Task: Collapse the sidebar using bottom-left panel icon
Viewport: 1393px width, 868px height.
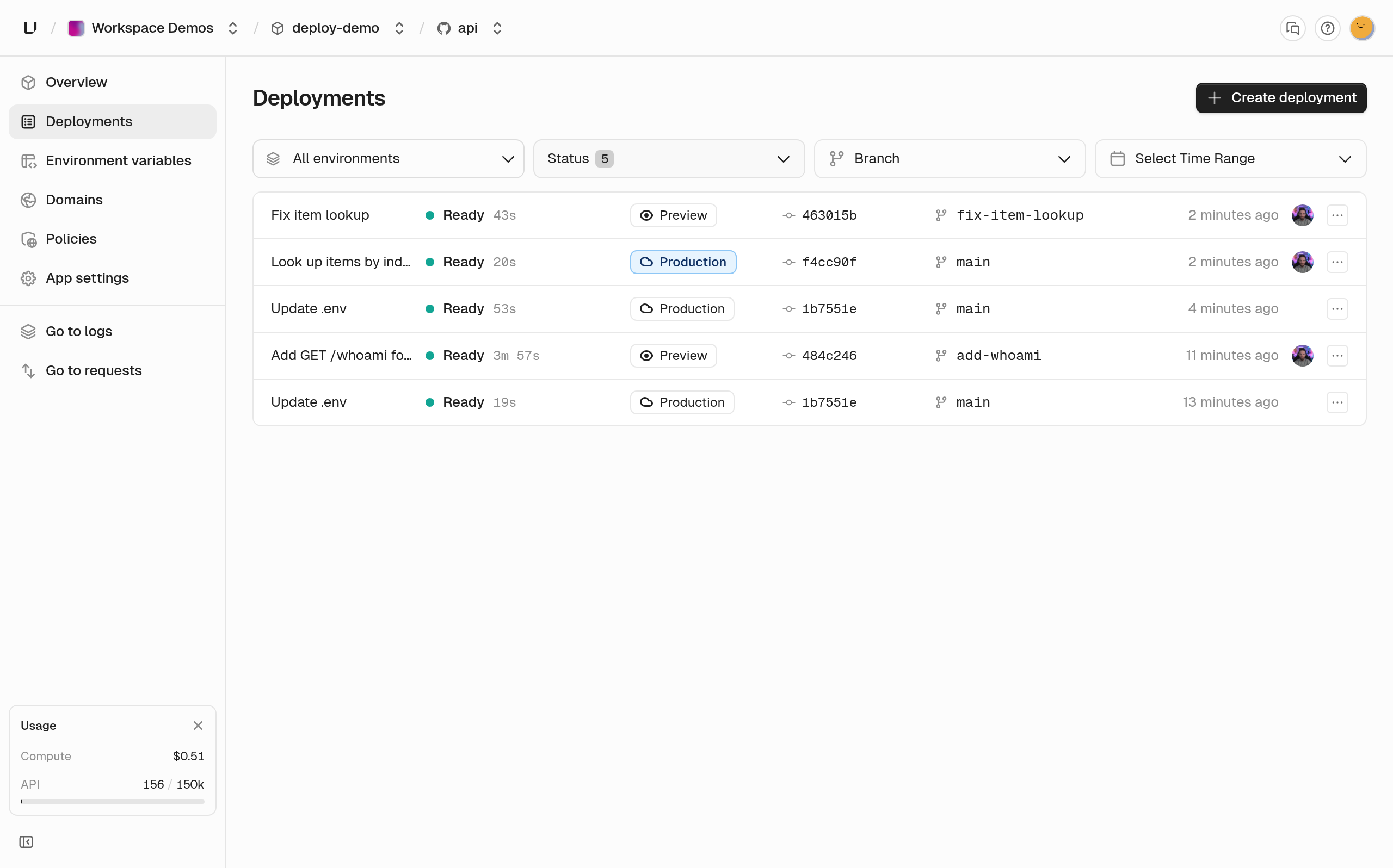Action: point(26,841)
